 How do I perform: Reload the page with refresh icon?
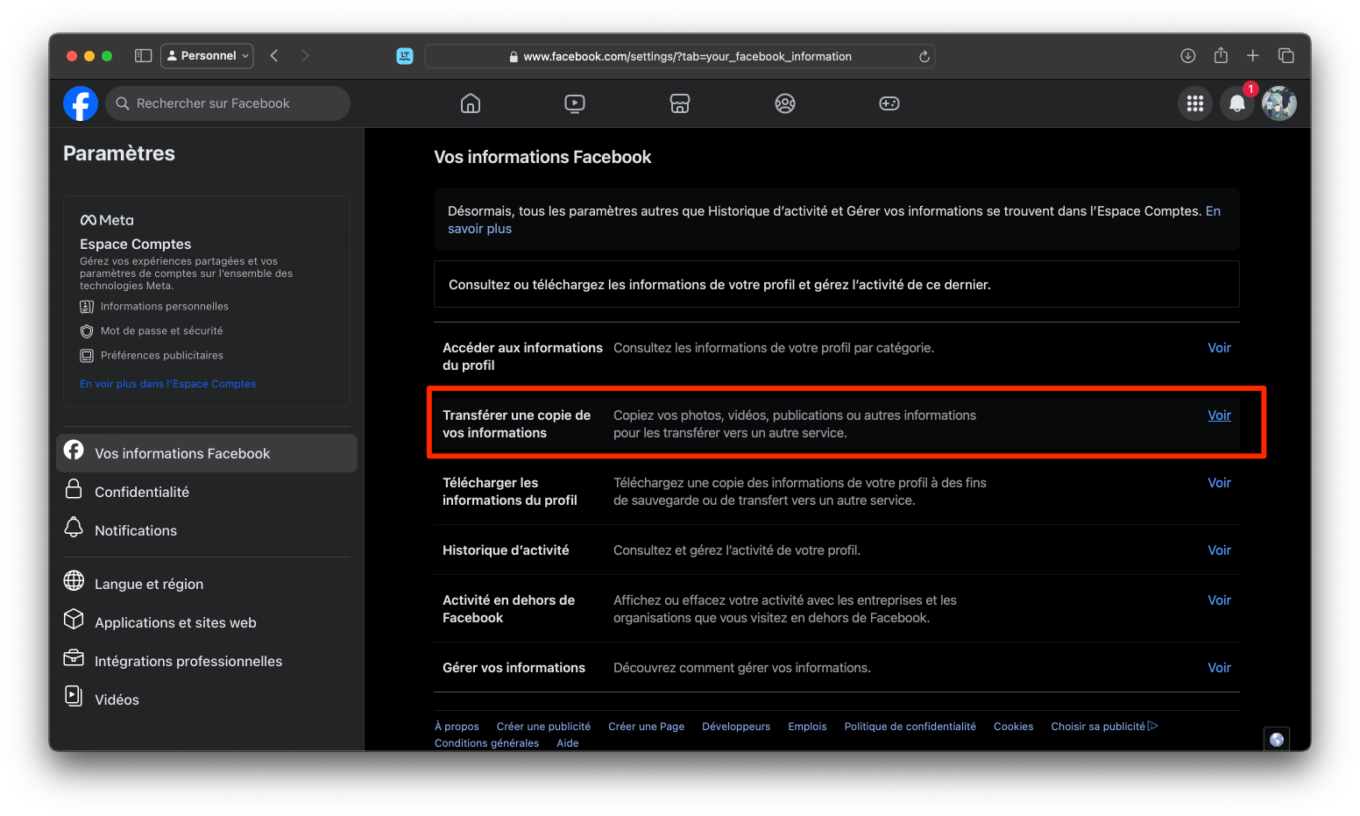tap(924, 57)
